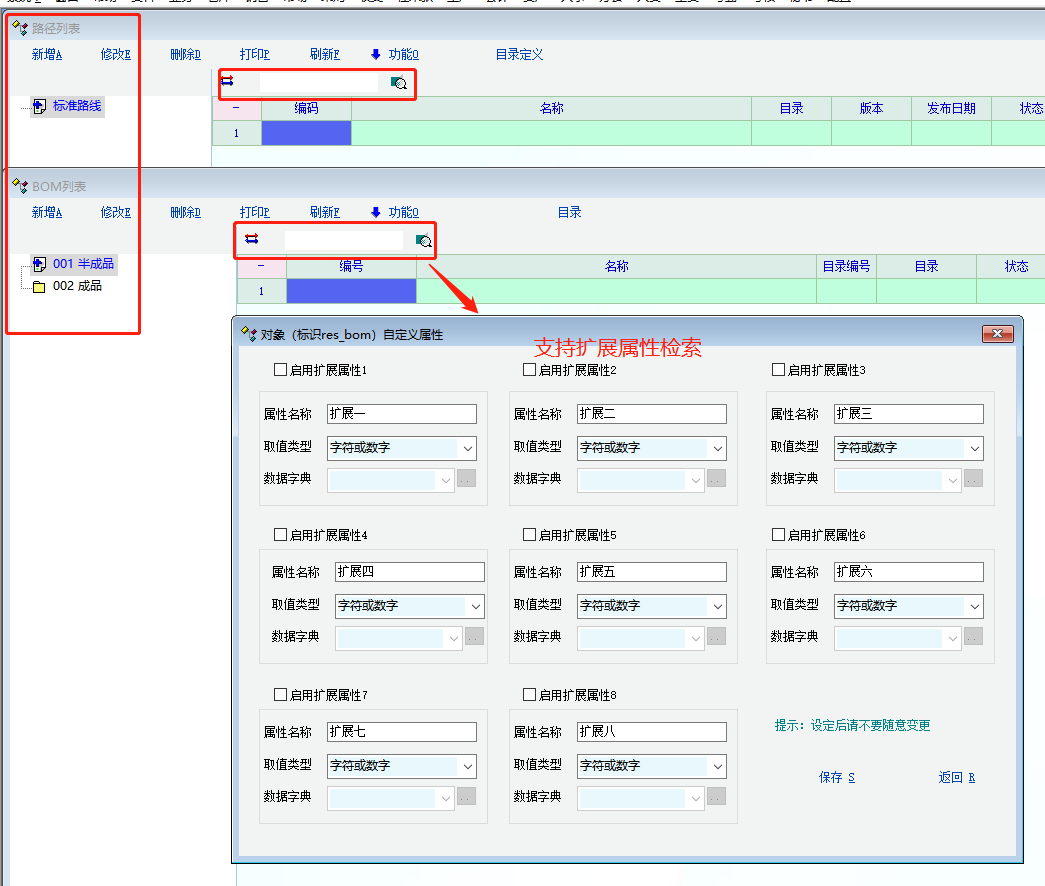1045x886 pixels.
Task: Check the 启用扩展属性8 checkbox
Action: point(530,694)
